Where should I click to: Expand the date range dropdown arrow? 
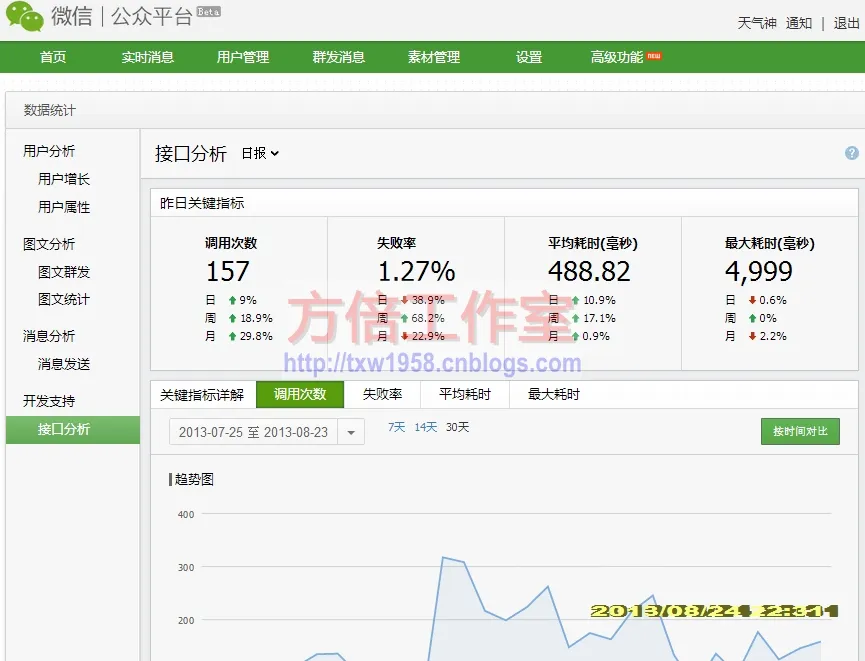click(x=351, y=432)
